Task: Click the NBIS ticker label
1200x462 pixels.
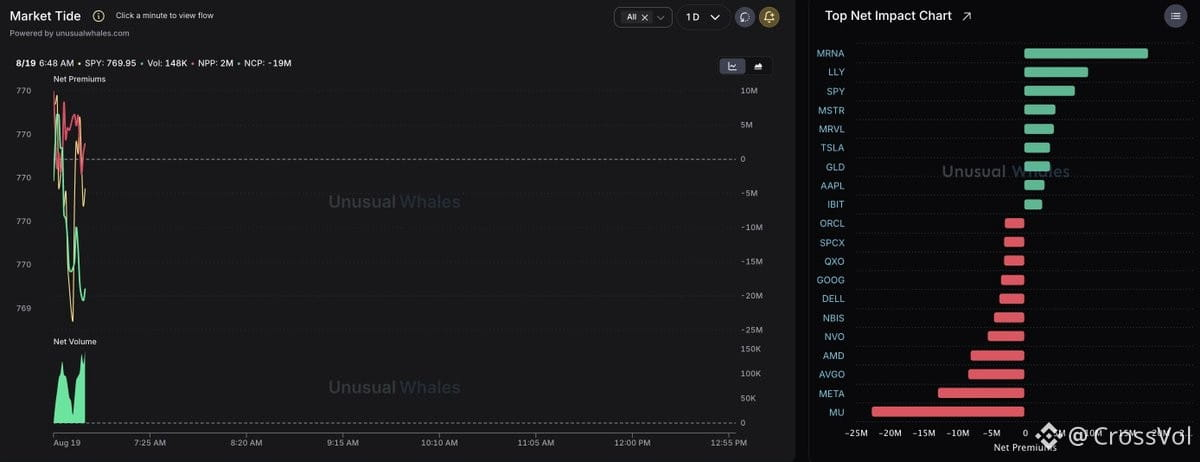Action: (833, 318)
